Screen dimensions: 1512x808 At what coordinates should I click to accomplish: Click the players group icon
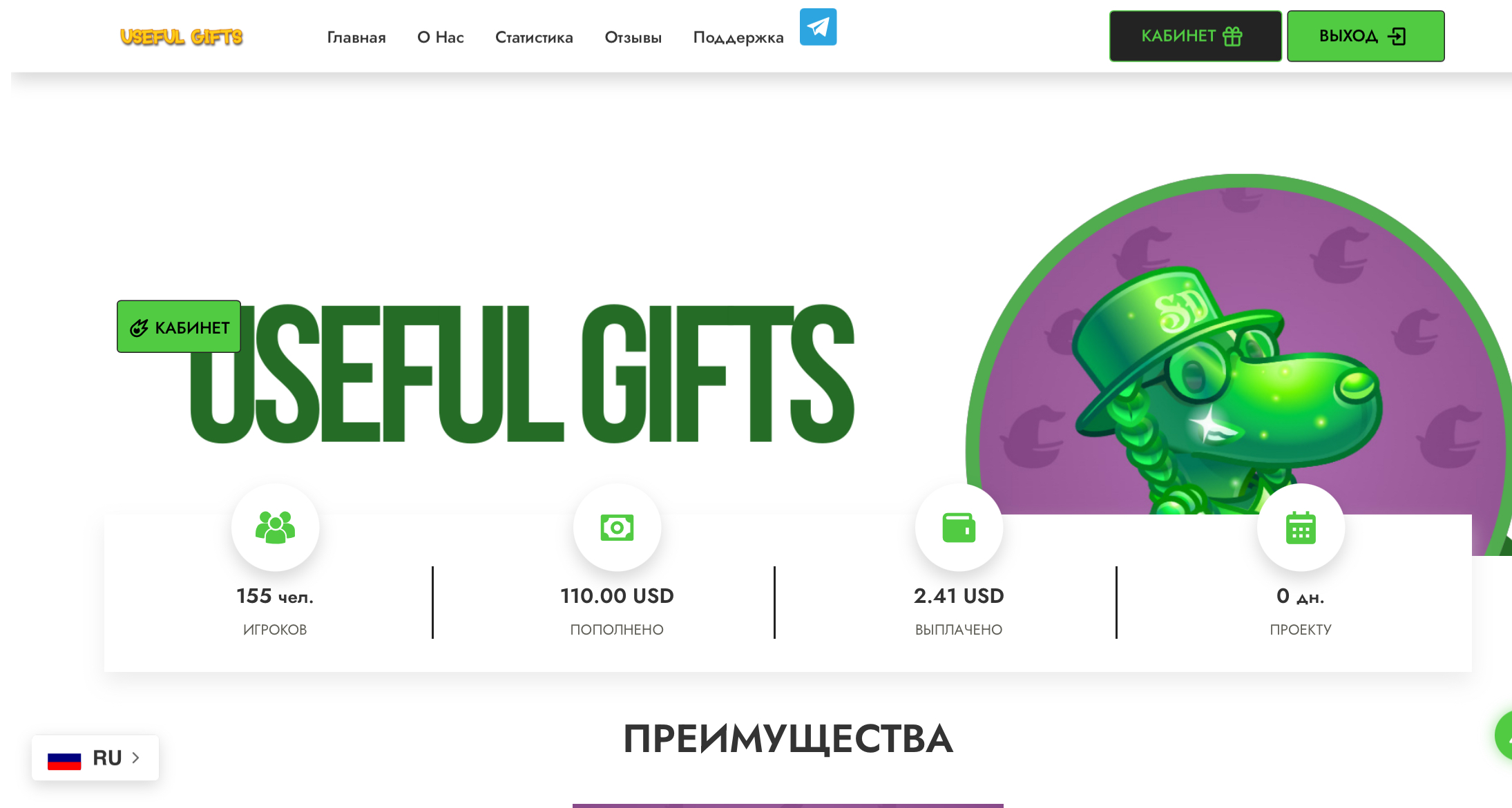click(x=275, y=528)
